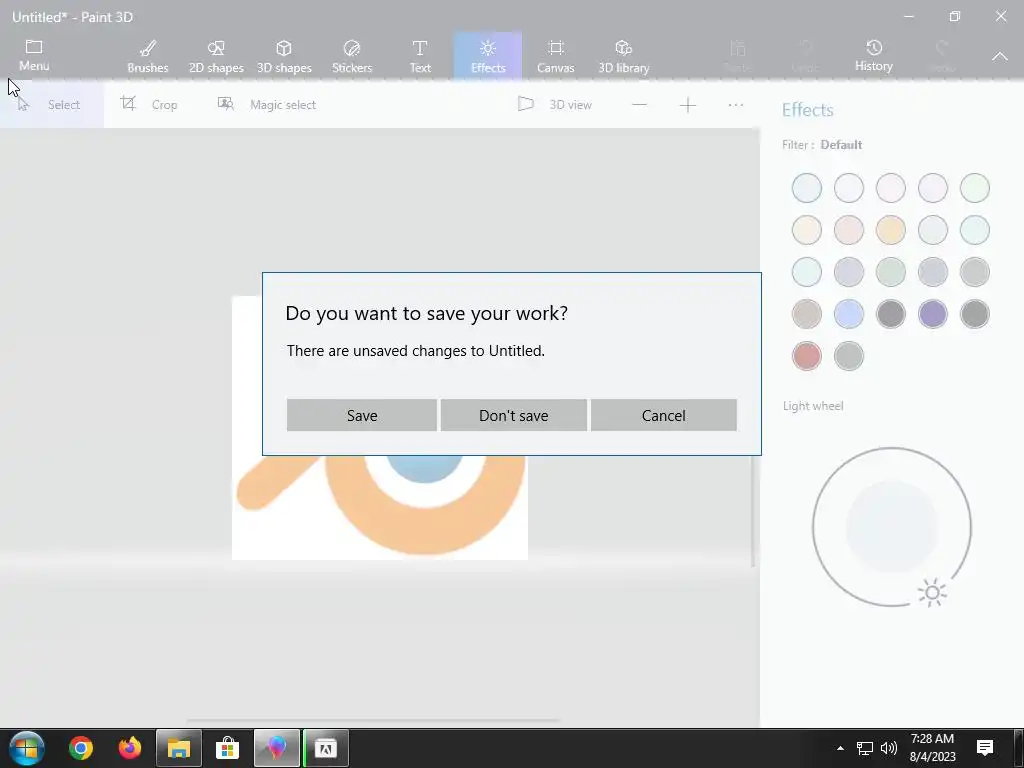Click the center of the Light wheel
Viewport: 1024px width, 768px height.
tap(892, 527)
